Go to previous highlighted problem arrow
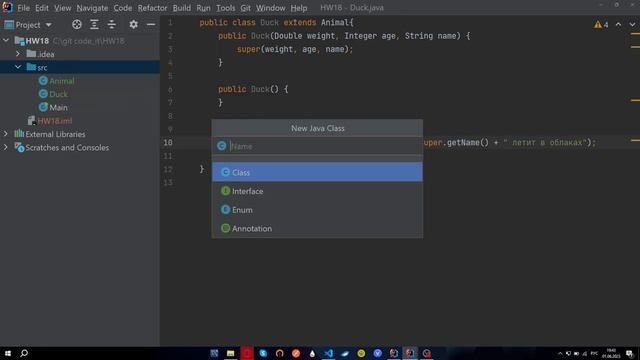 (x=618, y=24)
